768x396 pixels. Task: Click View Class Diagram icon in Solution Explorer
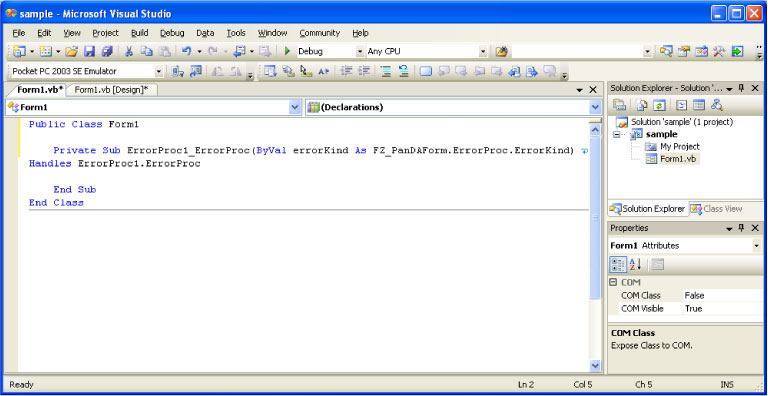click(x=717, y=105)
